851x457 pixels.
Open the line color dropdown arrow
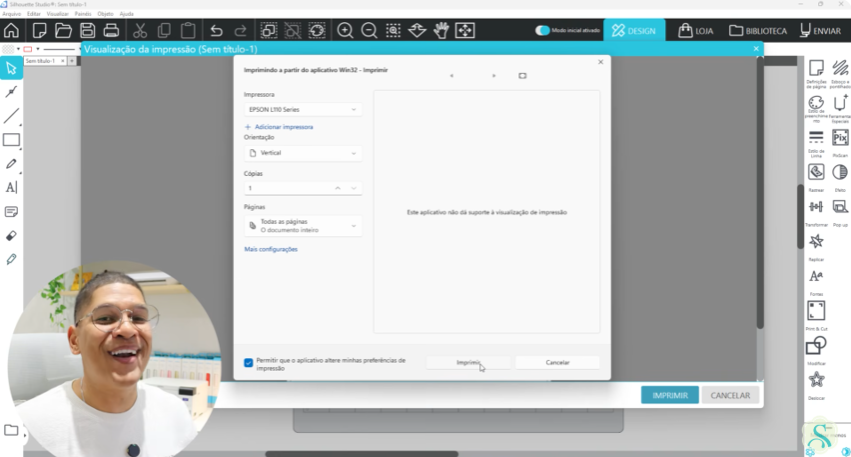tap(38, 49)
